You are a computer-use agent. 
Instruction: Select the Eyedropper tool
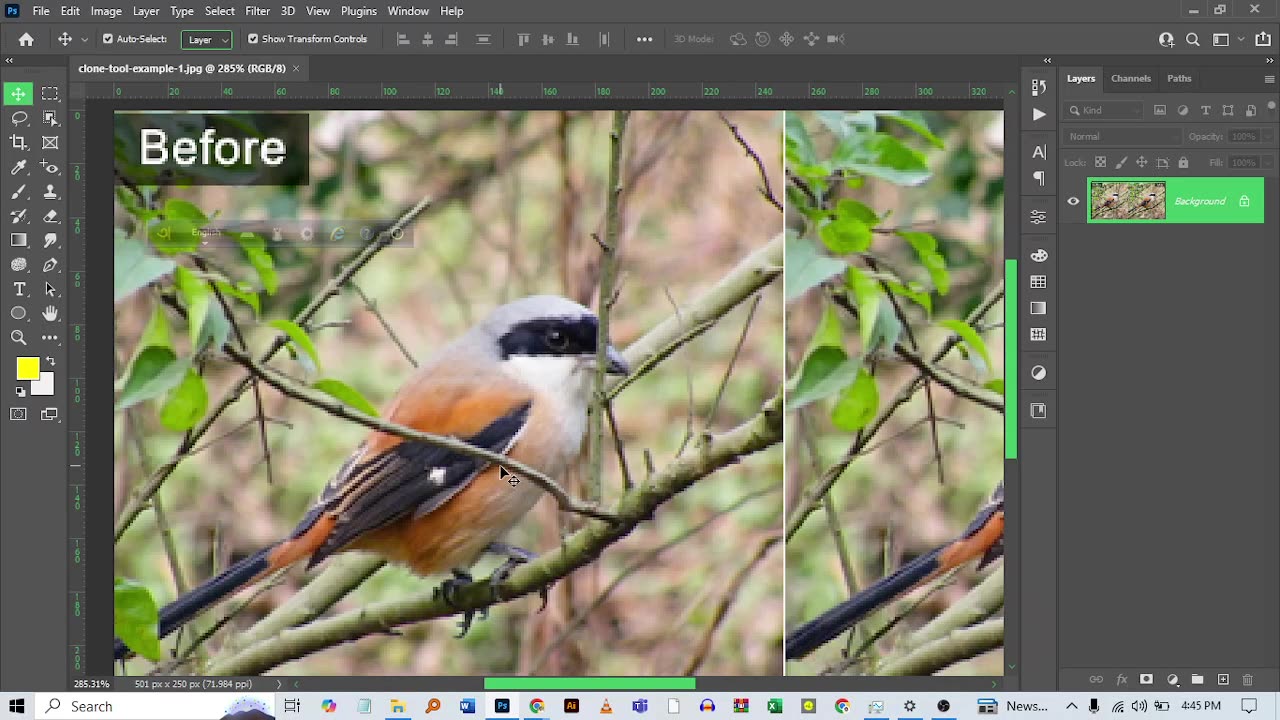pyautogui.click(x=18, y=167)
